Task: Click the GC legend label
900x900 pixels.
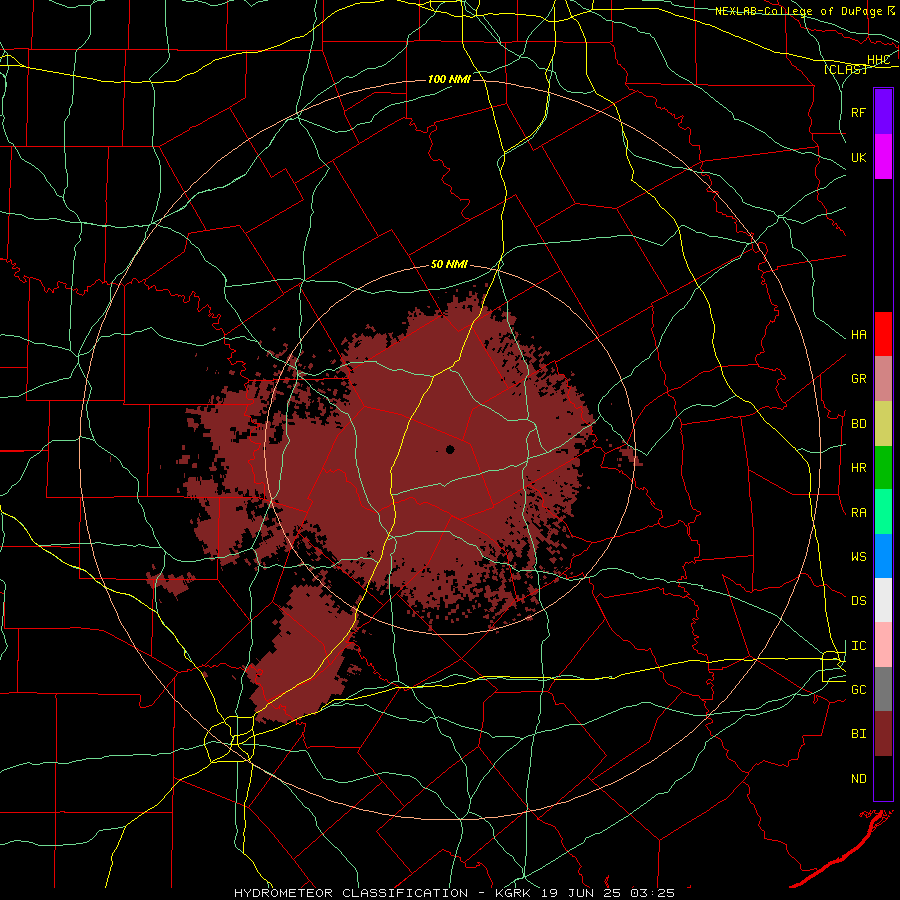Action: coord(859,690)
